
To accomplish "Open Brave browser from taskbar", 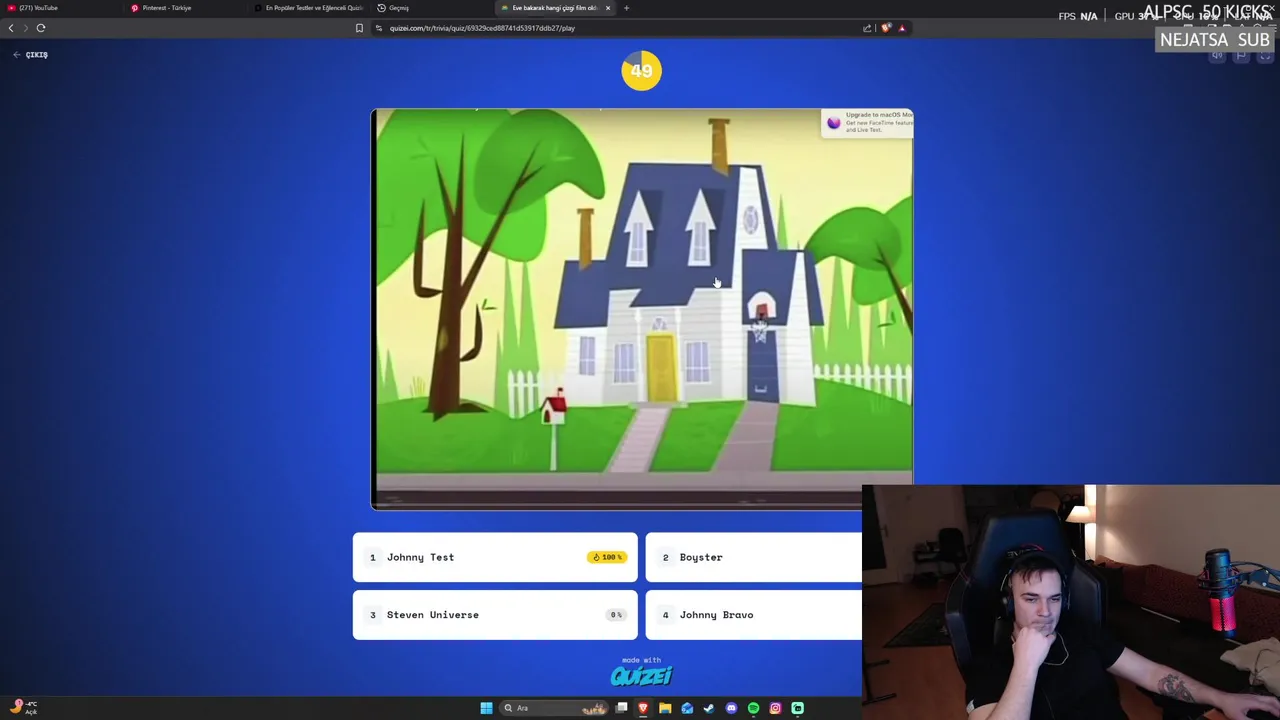I will coord(643,708).
